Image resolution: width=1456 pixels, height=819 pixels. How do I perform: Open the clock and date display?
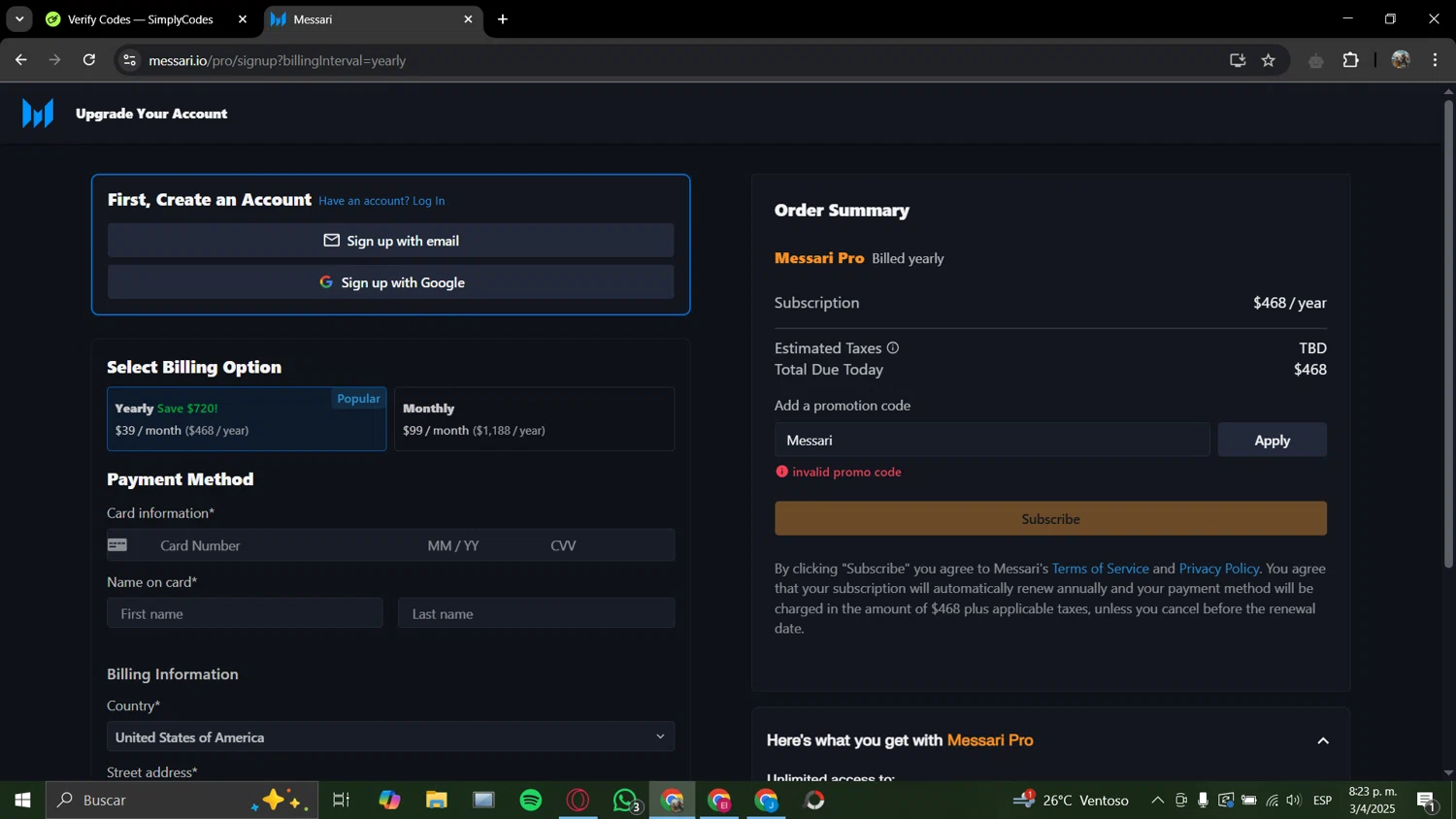coord(1372,801)
